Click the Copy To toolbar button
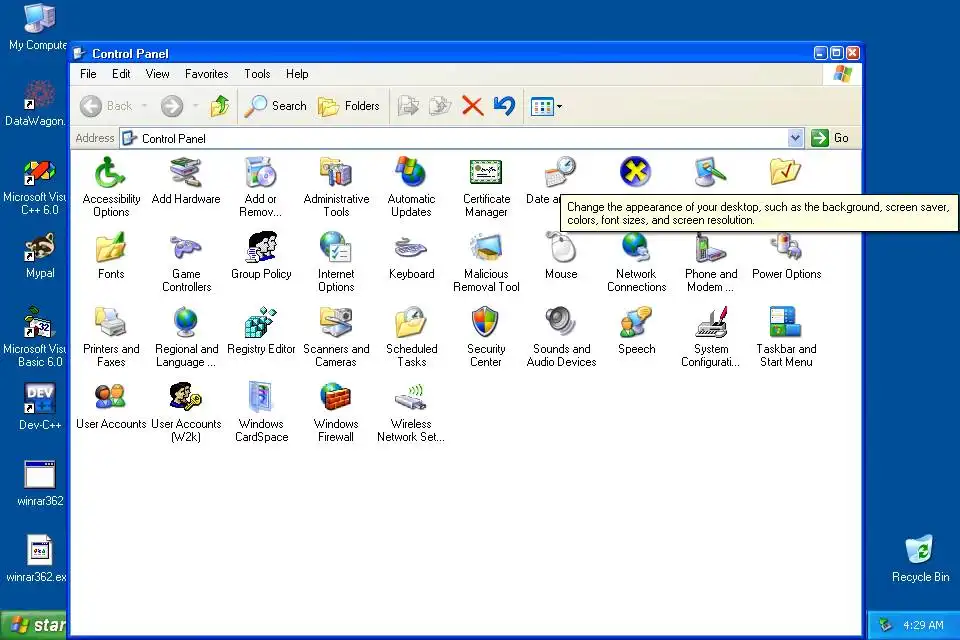The height and width of the screenshot is (640, 960). tap(440, 106)
